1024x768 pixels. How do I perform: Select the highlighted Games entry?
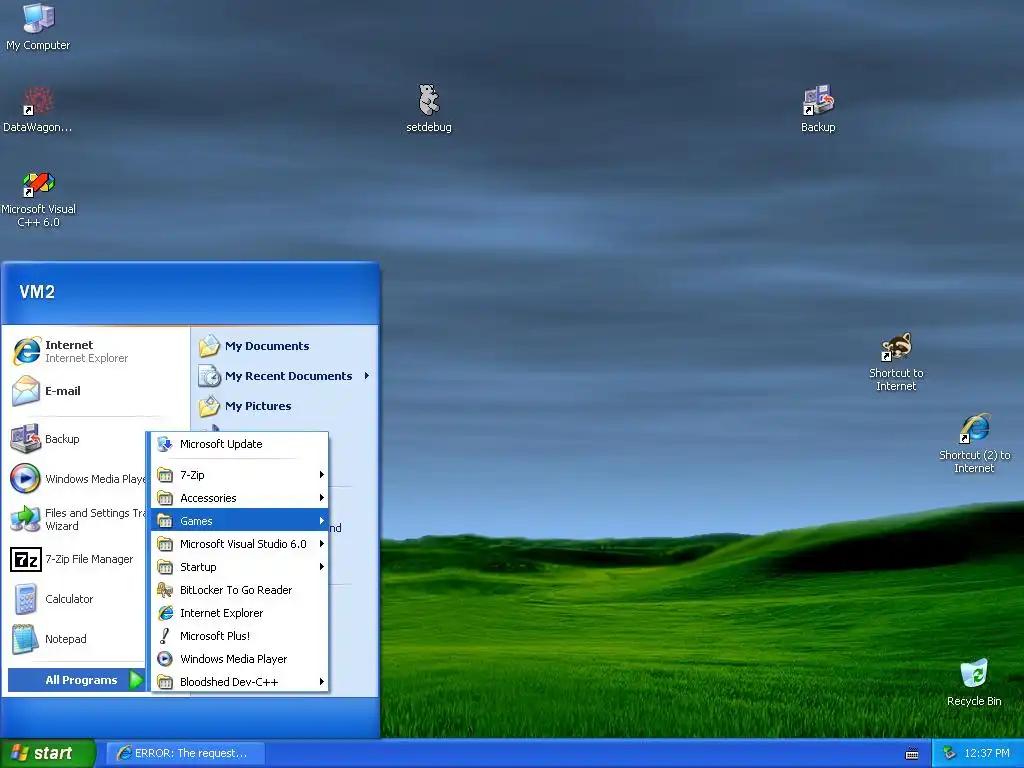point(240,520)
